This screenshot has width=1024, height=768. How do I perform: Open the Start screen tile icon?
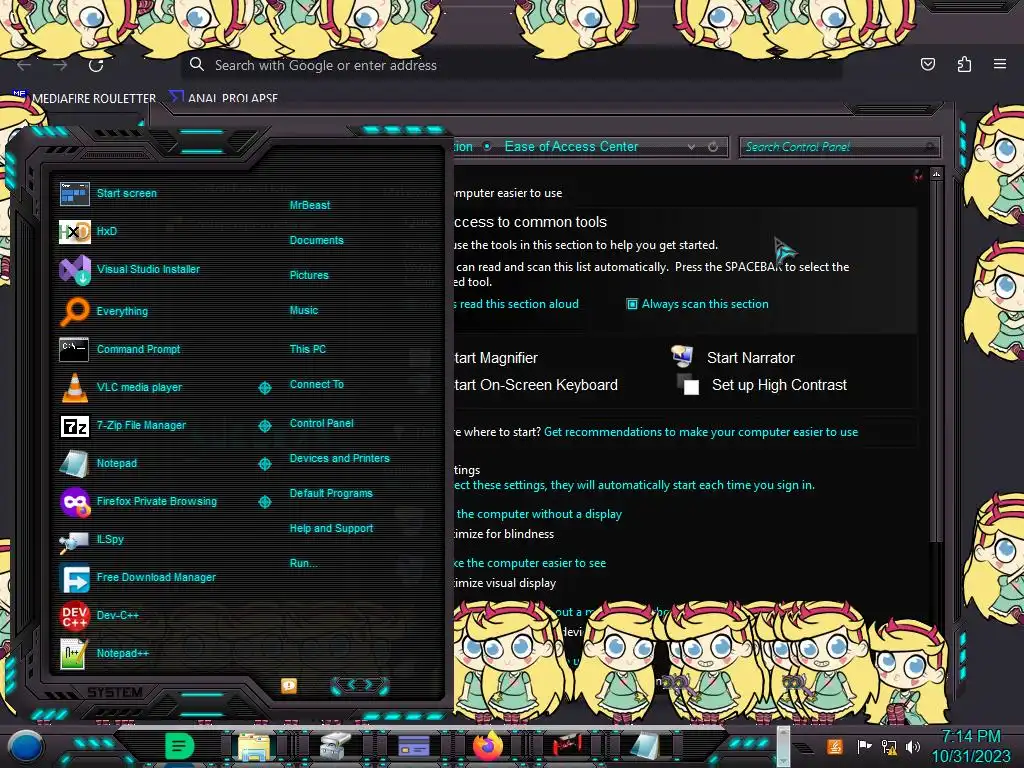pyautogui.click(x=74, y=194)
